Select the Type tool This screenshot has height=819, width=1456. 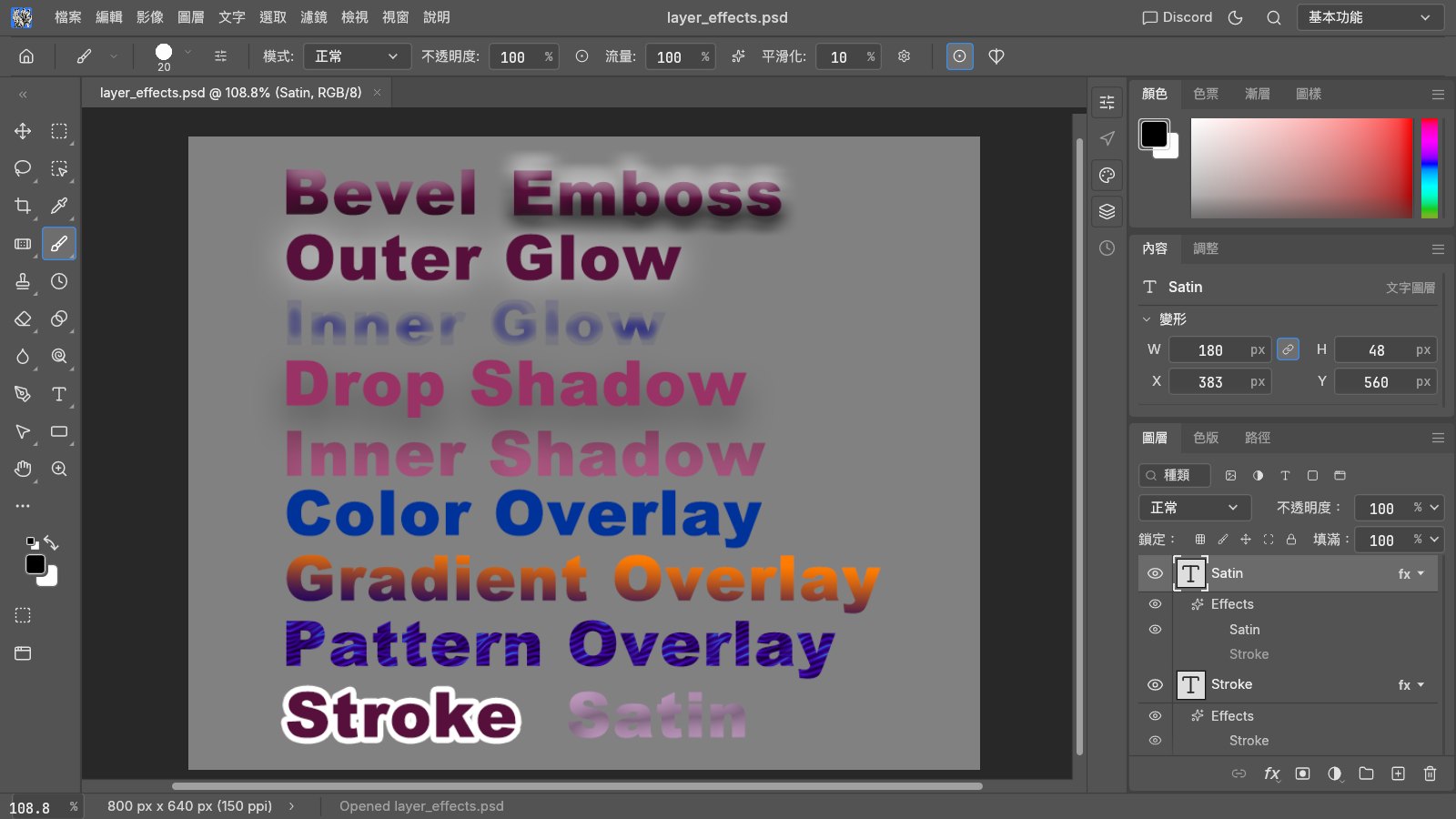tap(59, 394)
